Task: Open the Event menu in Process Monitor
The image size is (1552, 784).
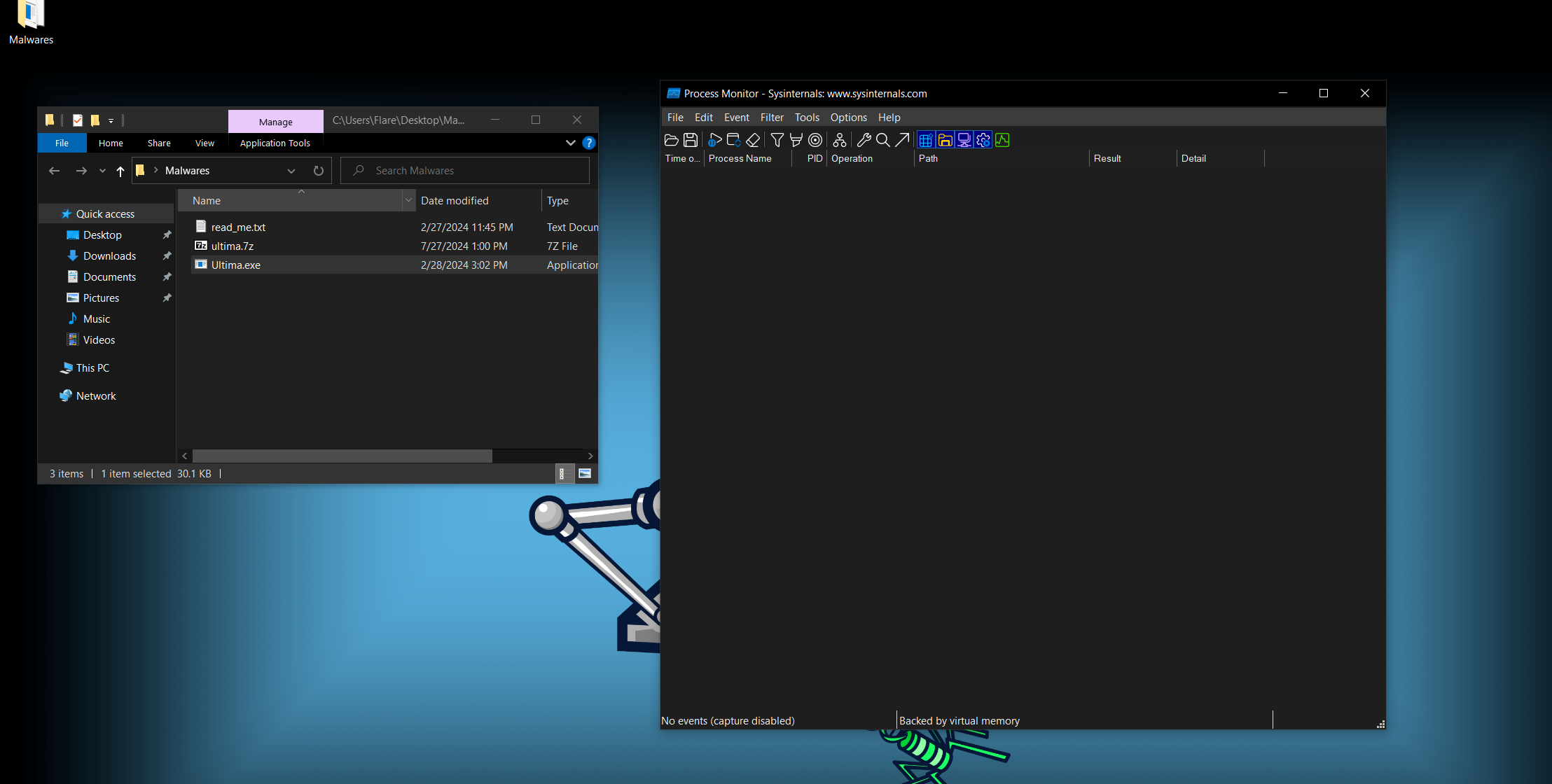Action: 736,118
